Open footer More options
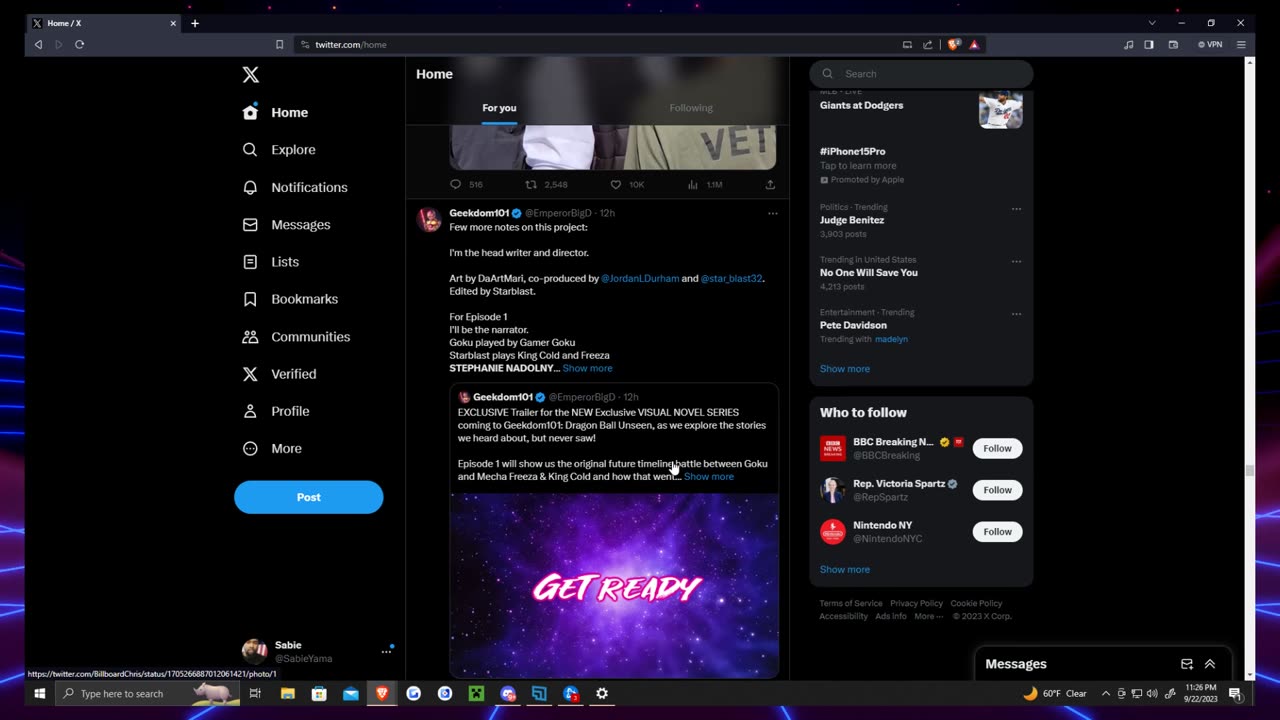Viewport: 1280px width, 720px height. [929, 616]
